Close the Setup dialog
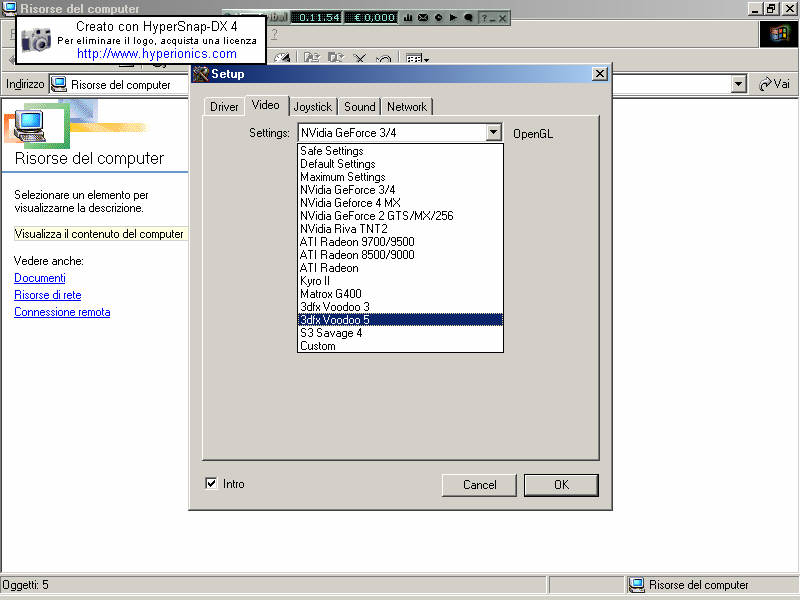This screenshot has height=600, width=800. [x=600, y=74]
